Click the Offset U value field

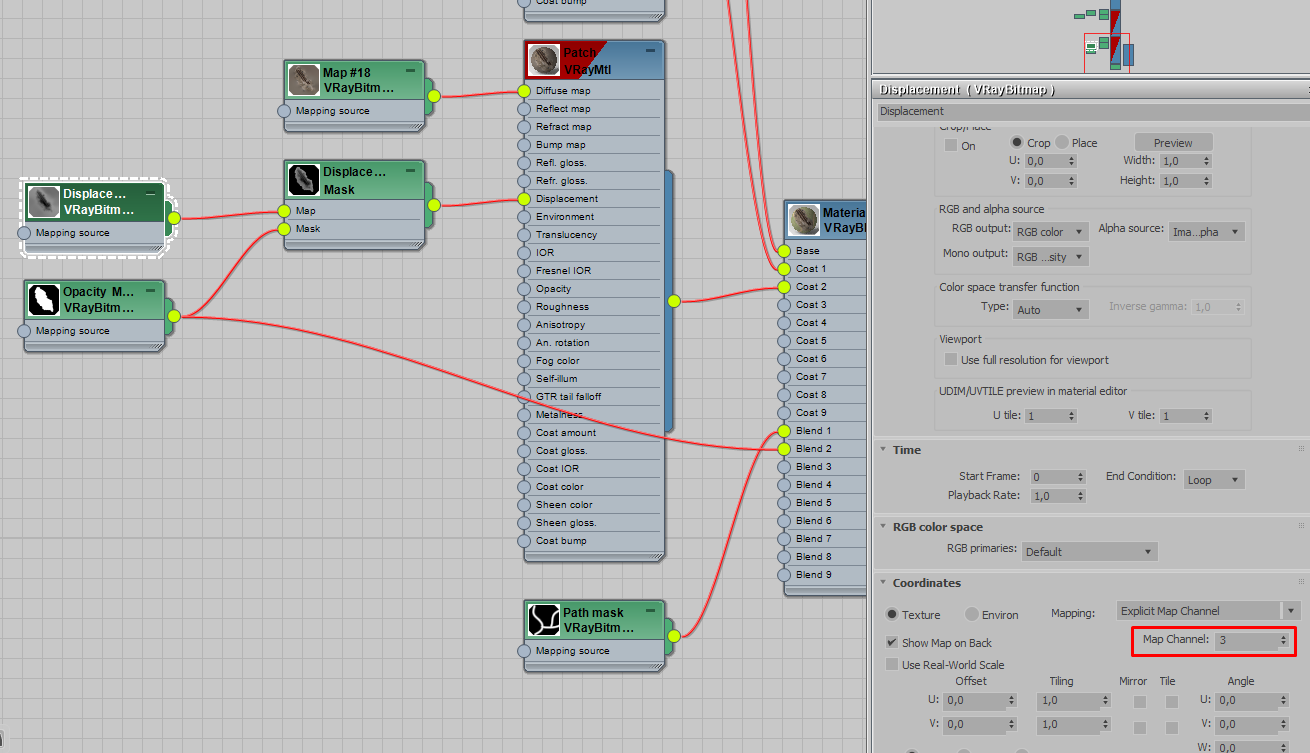[974, 701]
